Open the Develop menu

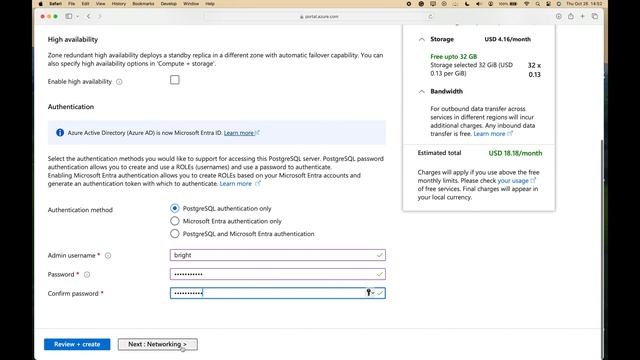(169, 4)
